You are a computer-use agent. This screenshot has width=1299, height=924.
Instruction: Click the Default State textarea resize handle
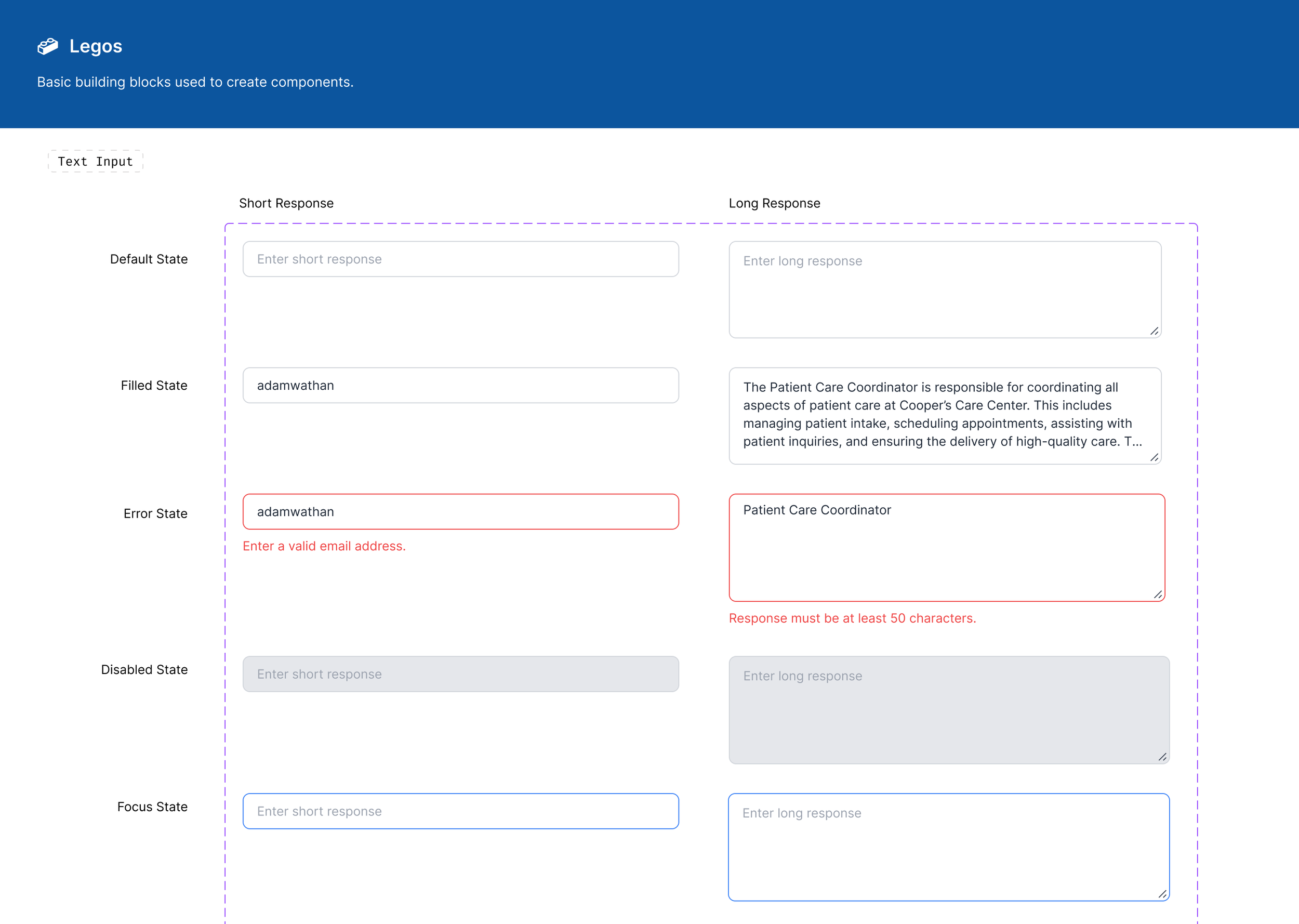[1154, 331]
